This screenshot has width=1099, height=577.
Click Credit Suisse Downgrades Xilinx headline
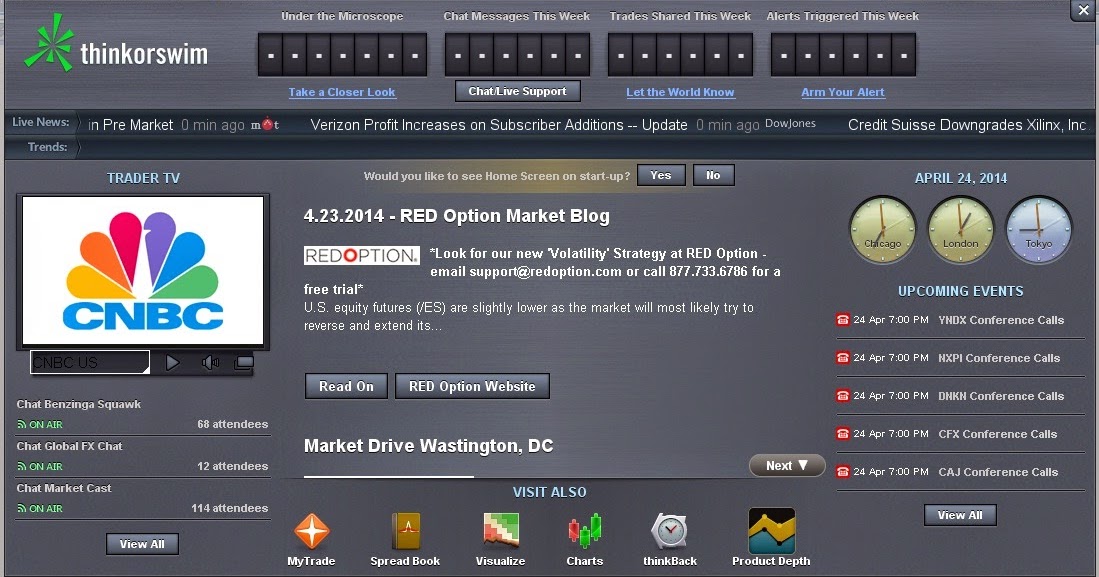(967, 125)
